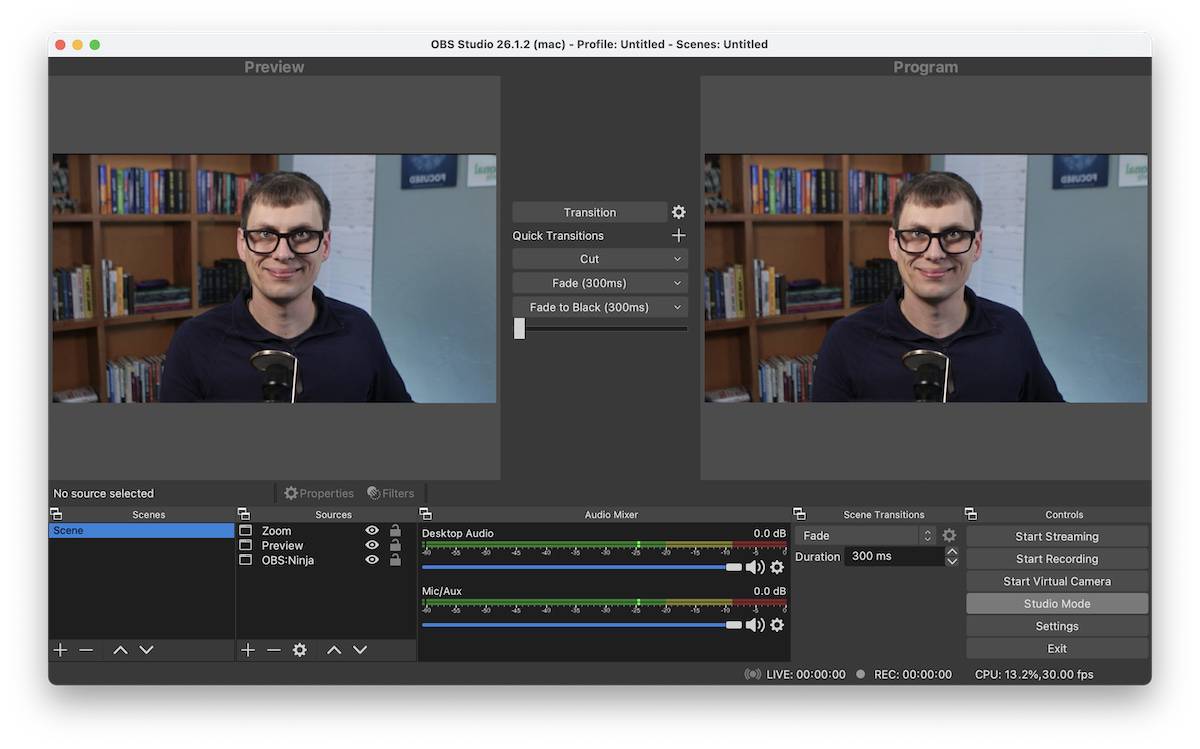Add a new scene with the plus icon
The image size is (1200, 749).
point(60,650)
